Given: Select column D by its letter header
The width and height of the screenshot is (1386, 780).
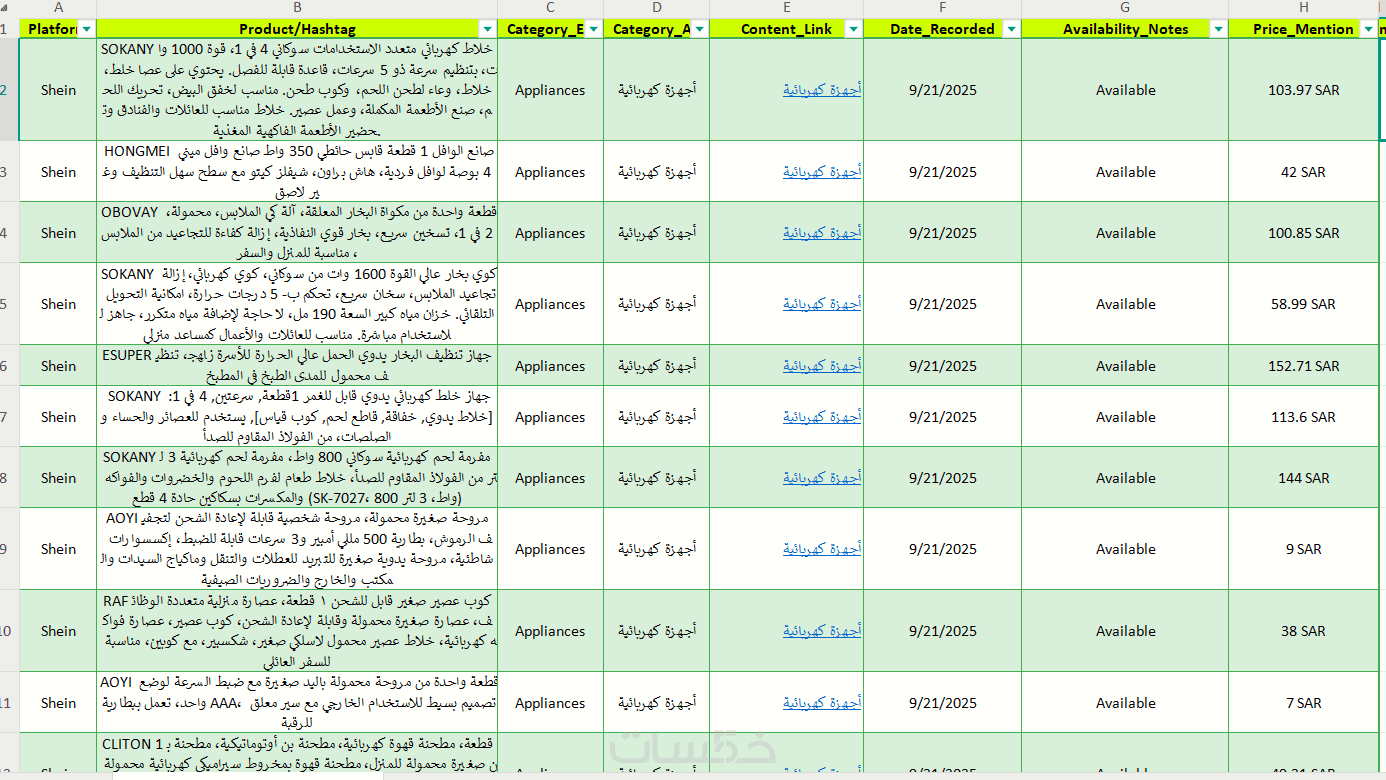Looking at the screenshot, I should [656, 8].
